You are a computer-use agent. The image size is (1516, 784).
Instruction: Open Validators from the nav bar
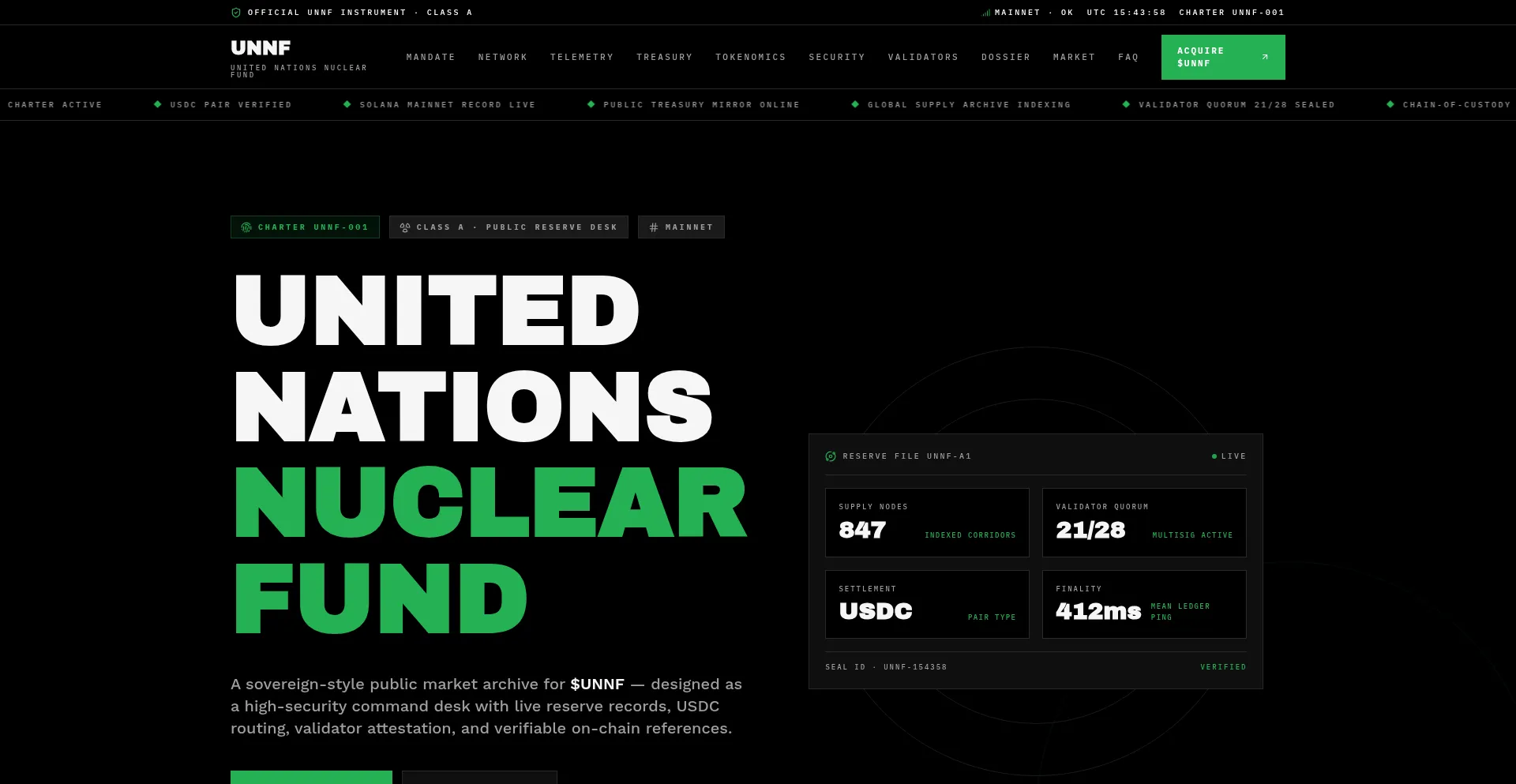coord(923,58)
